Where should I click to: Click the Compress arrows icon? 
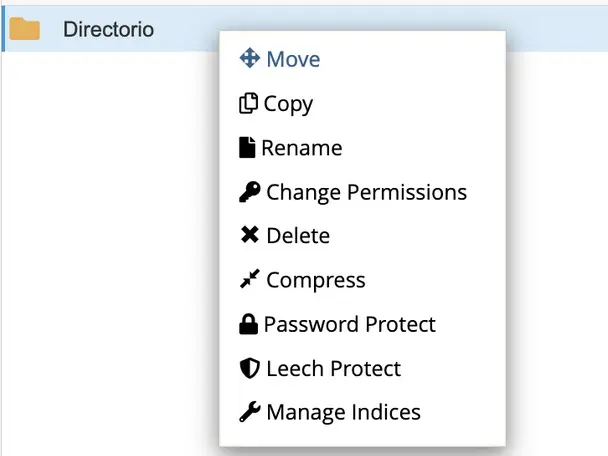(x=249, y=280)
